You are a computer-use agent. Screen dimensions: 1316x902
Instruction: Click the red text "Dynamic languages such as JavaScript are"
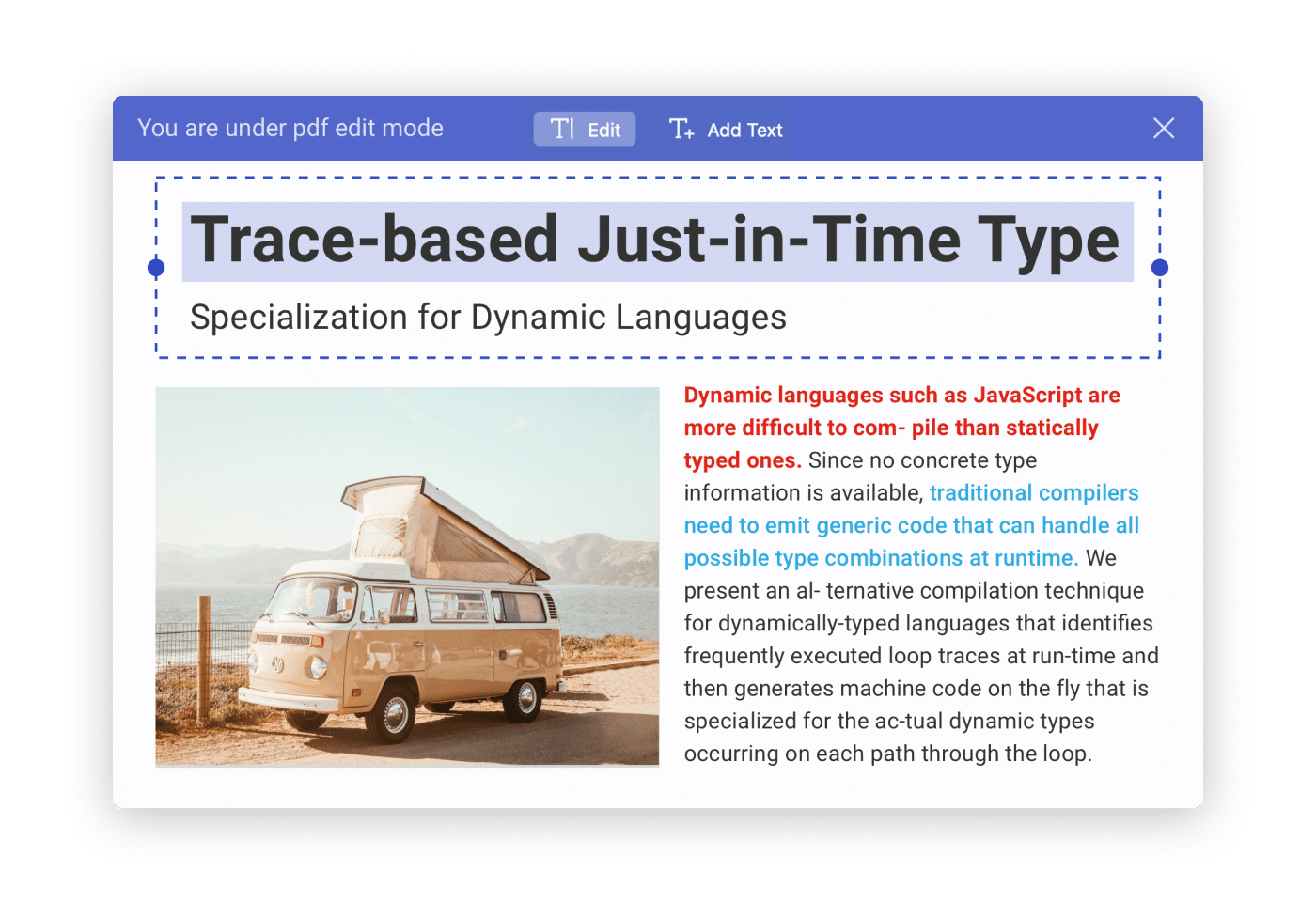[x=901, y=396]
